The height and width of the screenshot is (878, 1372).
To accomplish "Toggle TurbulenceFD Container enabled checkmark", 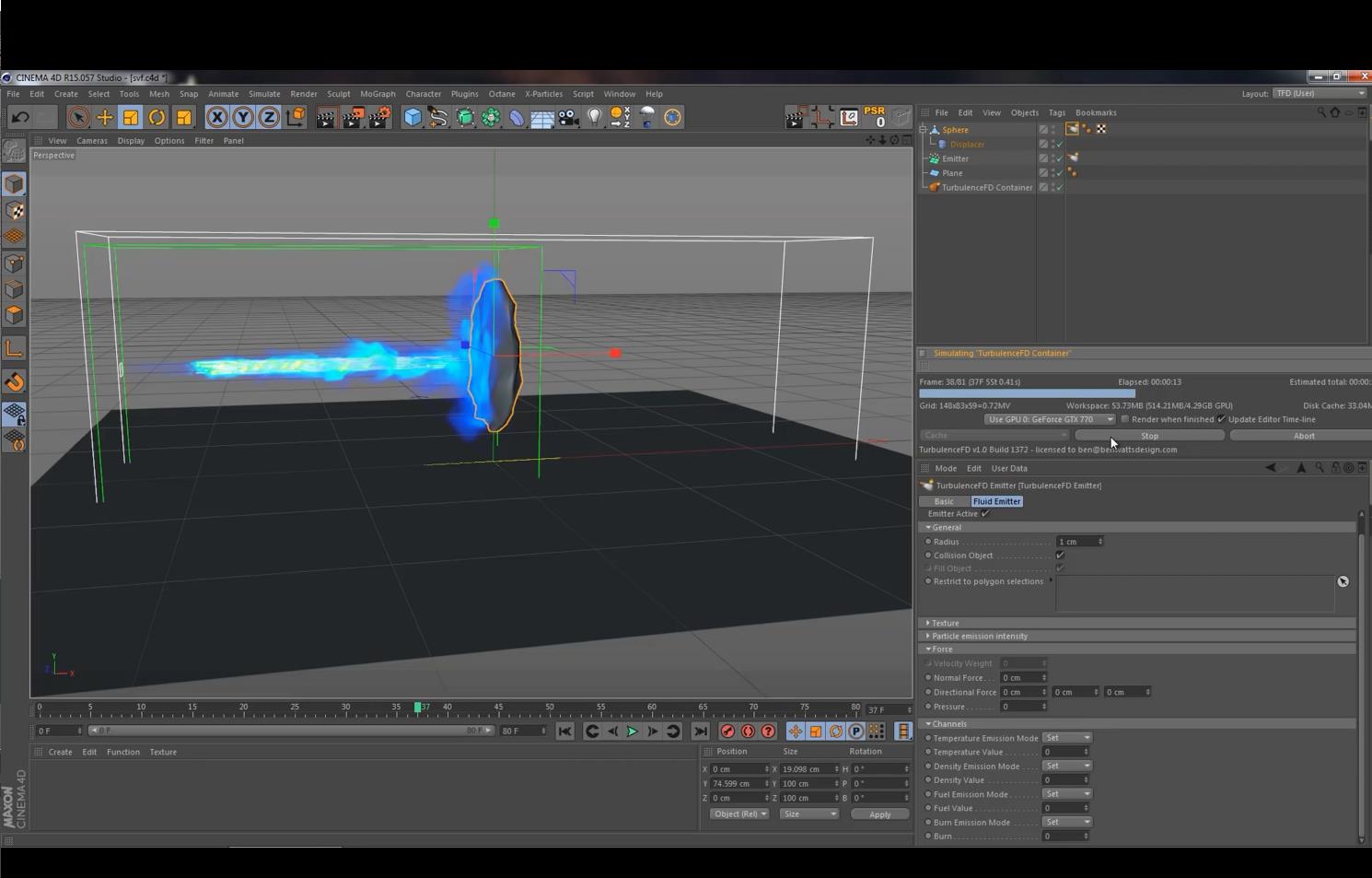I will tap(1059, 188).
